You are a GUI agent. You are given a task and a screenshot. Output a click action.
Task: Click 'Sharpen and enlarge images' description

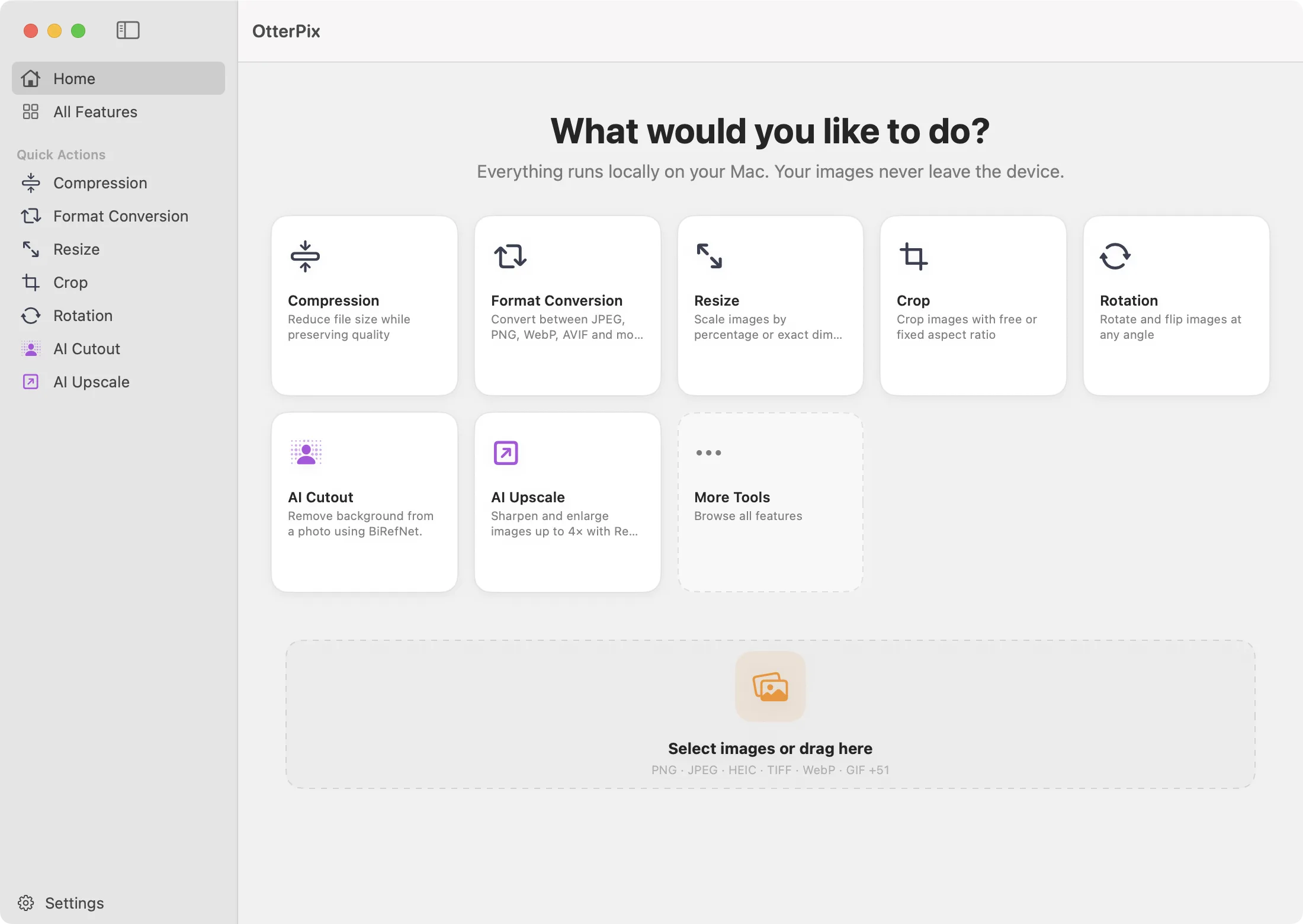(x=564, y=524)
